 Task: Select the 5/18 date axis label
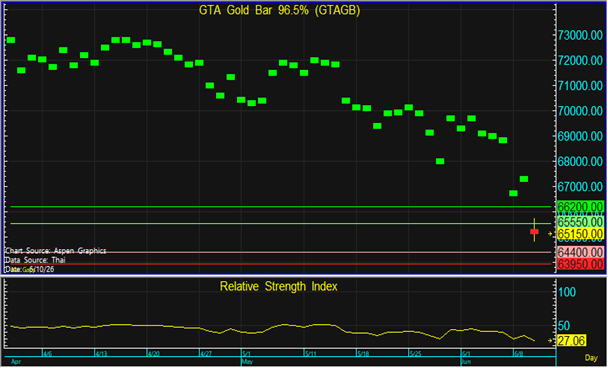(x=363, y=354)
